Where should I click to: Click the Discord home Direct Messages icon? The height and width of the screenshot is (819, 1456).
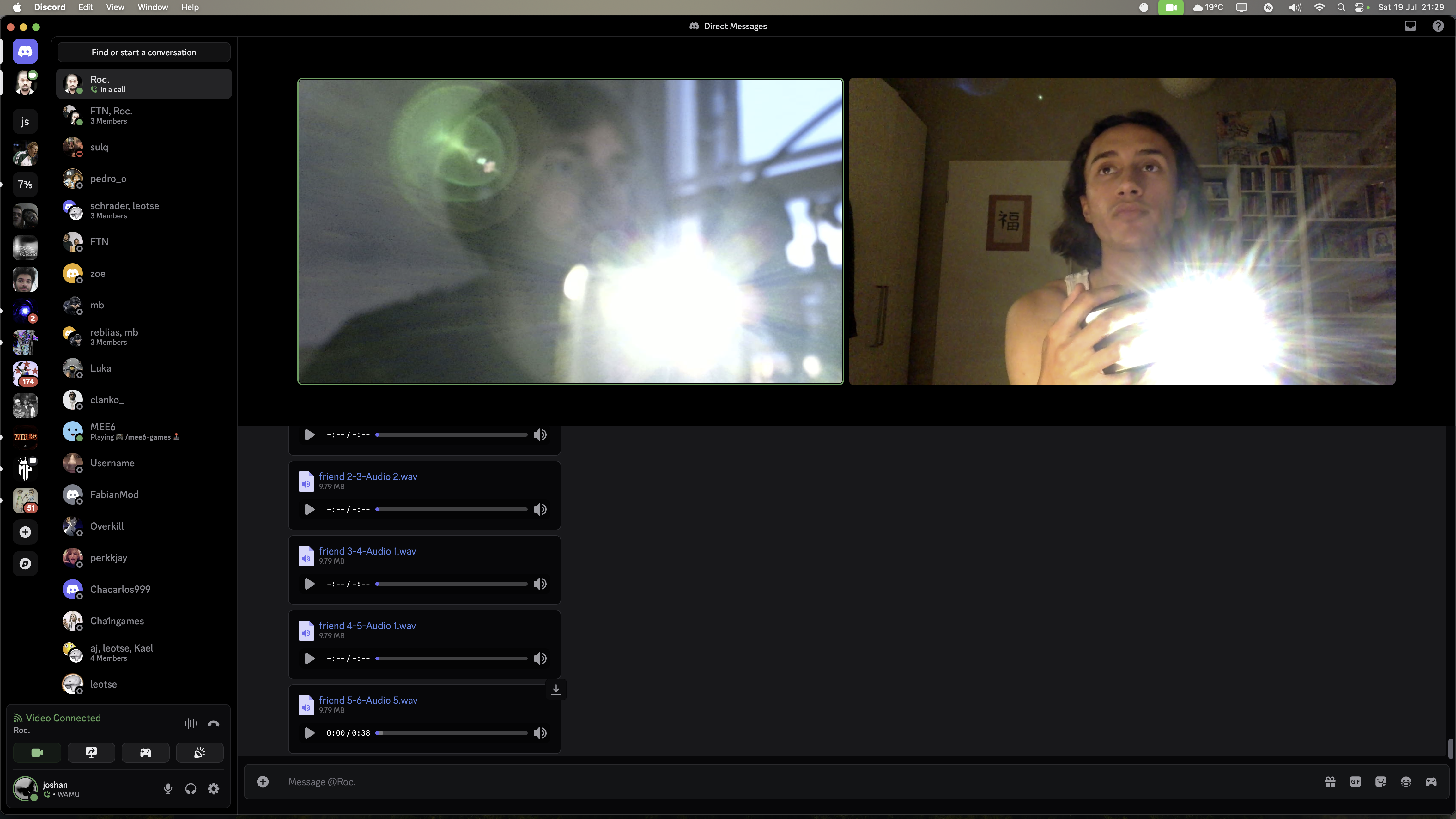[x=25, y=52]
